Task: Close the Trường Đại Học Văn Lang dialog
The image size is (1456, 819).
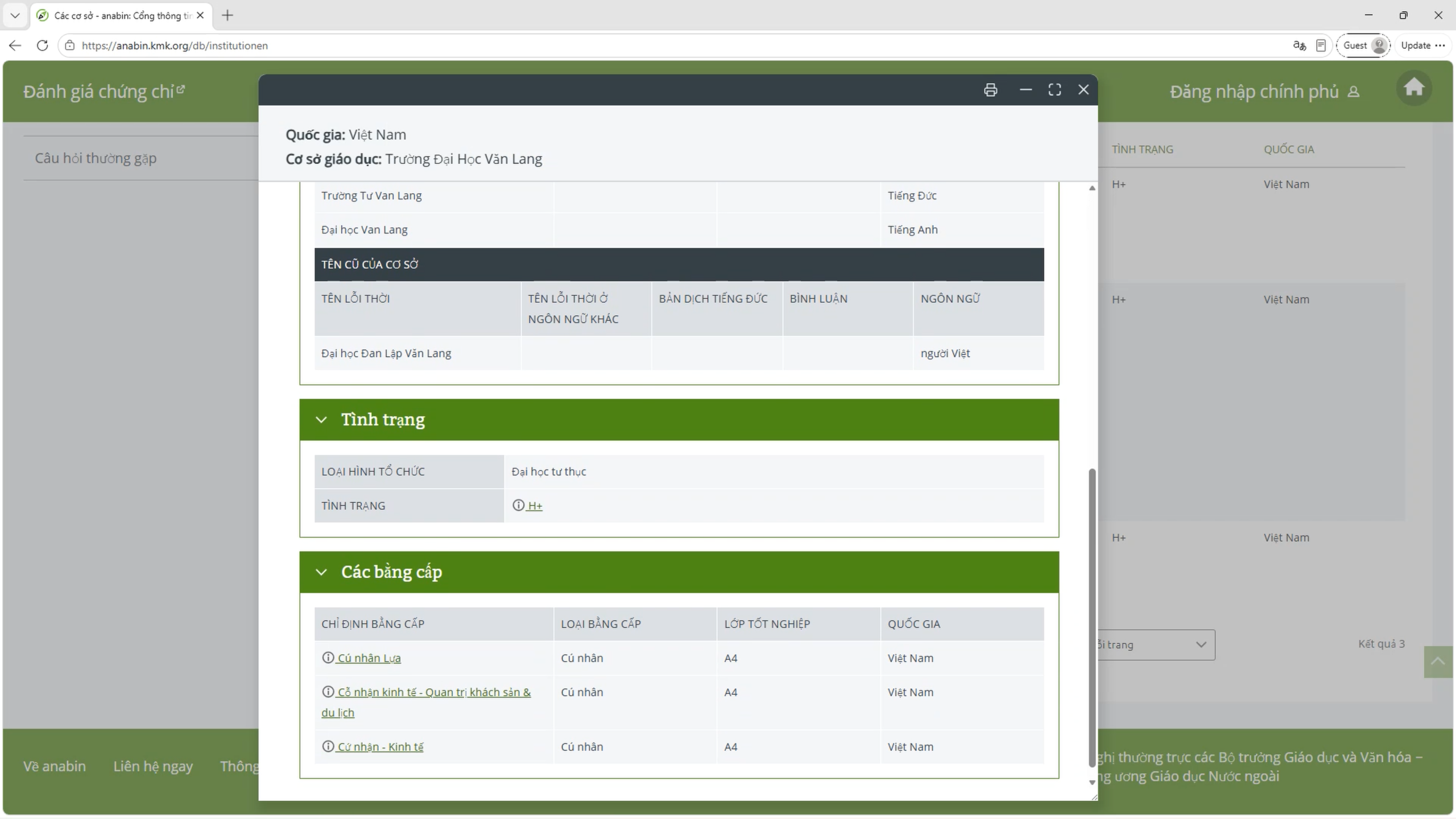Action: coord(1083,90)
